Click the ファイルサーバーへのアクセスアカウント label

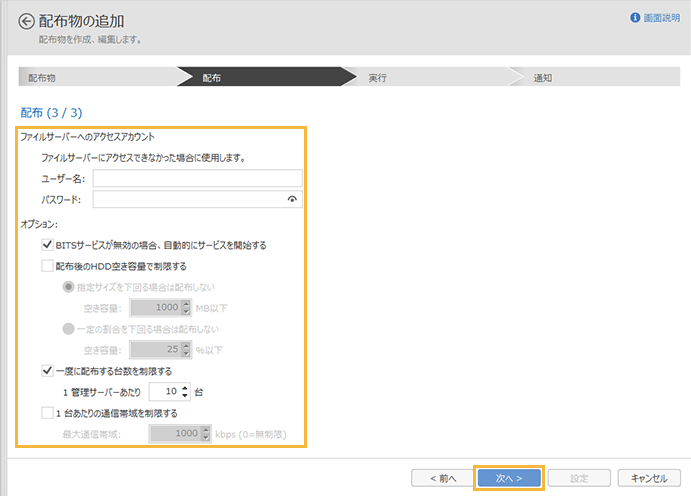[x=87, y=137]
